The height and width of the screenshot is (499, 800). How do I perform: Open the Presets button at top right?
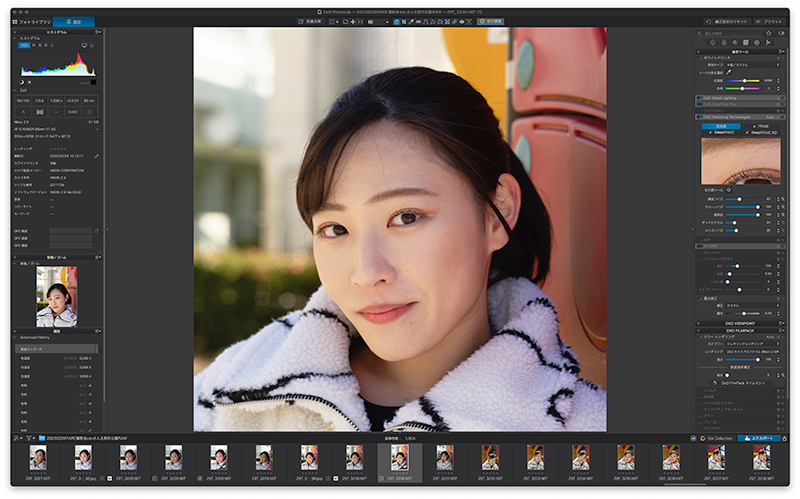click(x=768, y=22)
